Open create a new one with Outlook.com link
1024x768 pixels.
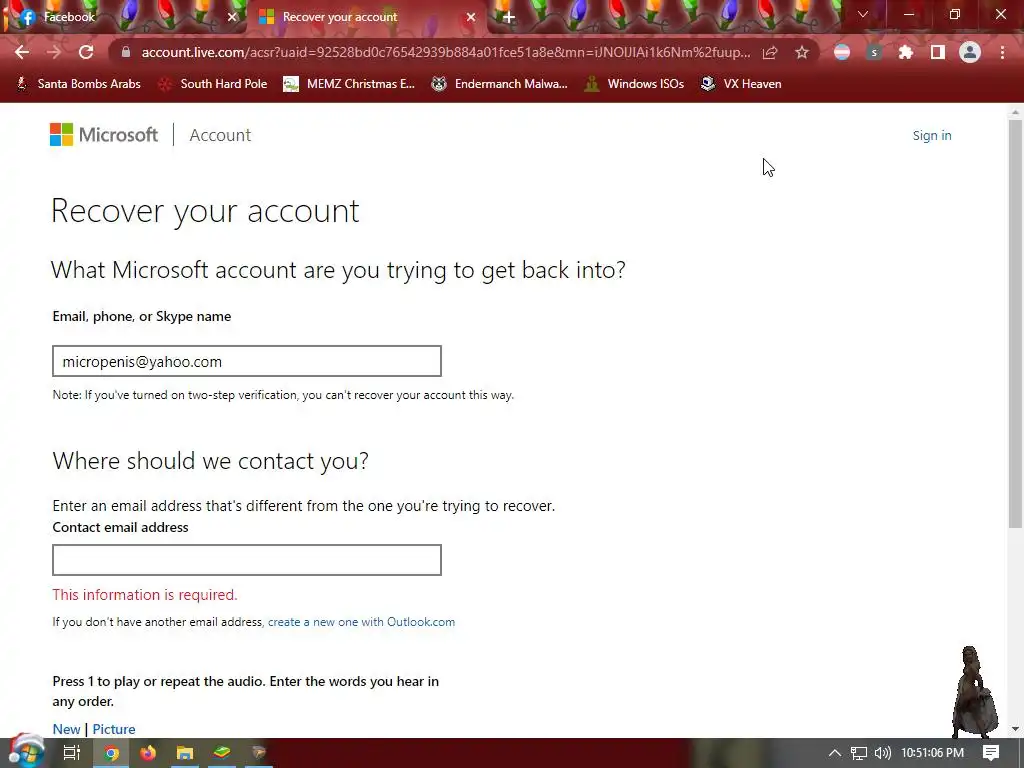[x=361, y=622]
